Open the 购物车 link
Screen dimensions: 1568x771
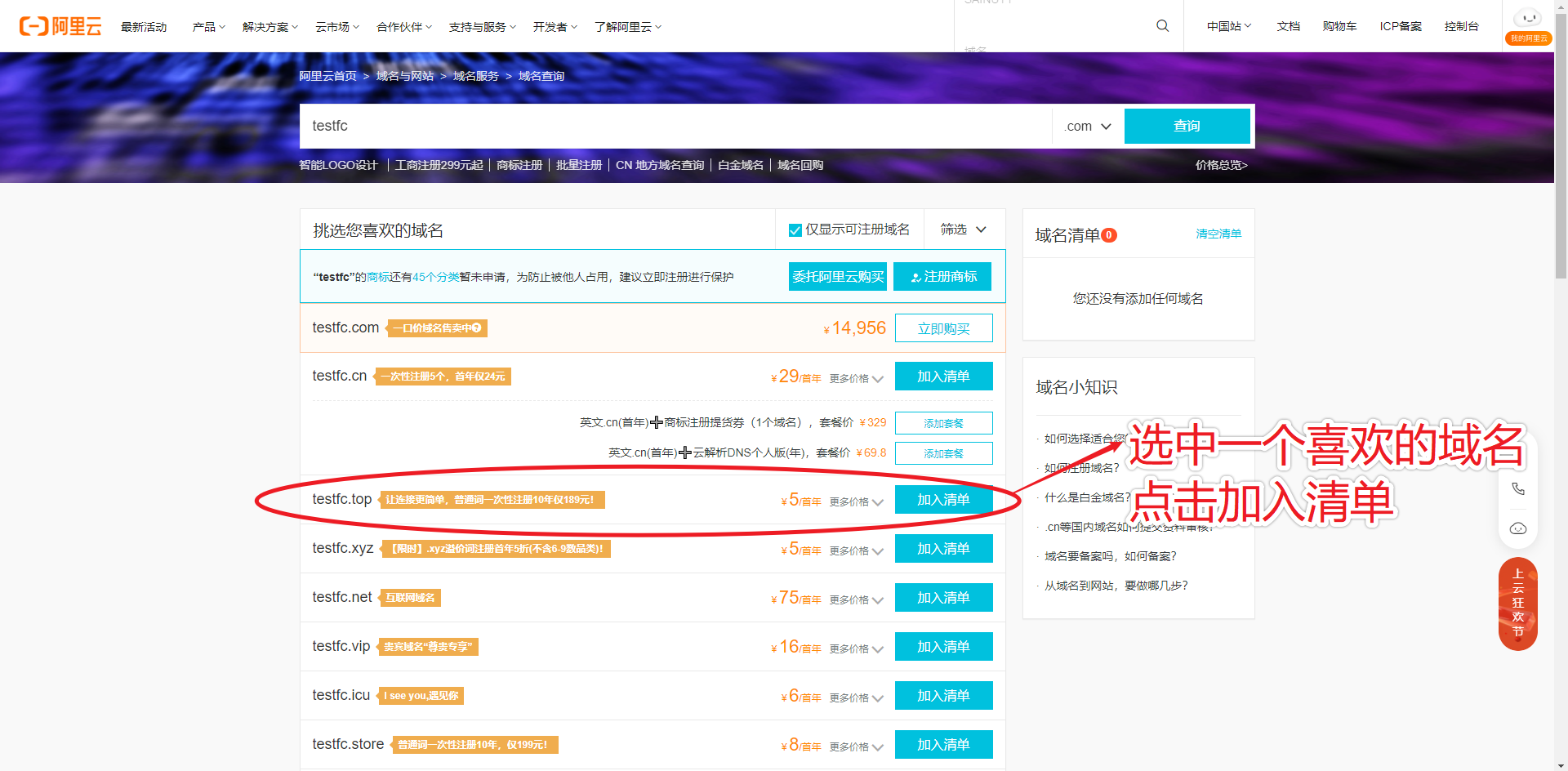1339,26
